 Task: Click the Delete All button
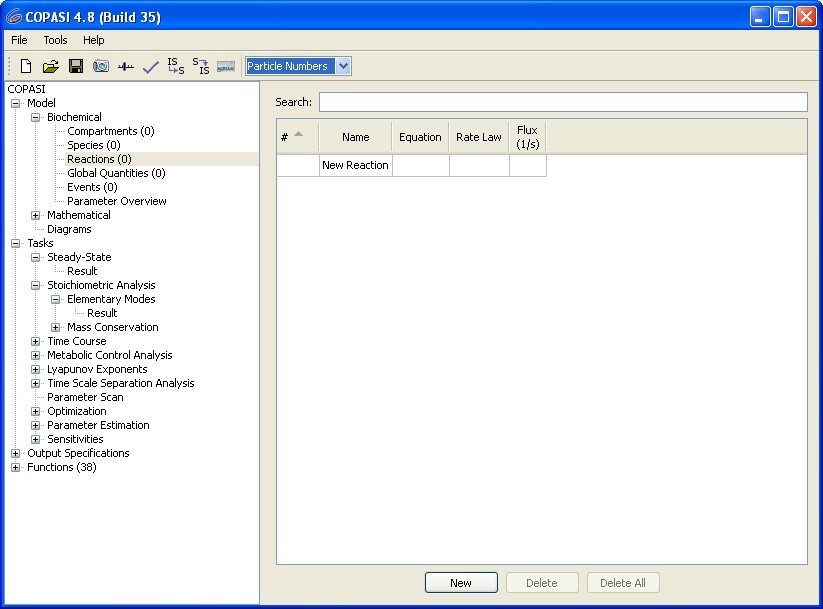(622, 583)
